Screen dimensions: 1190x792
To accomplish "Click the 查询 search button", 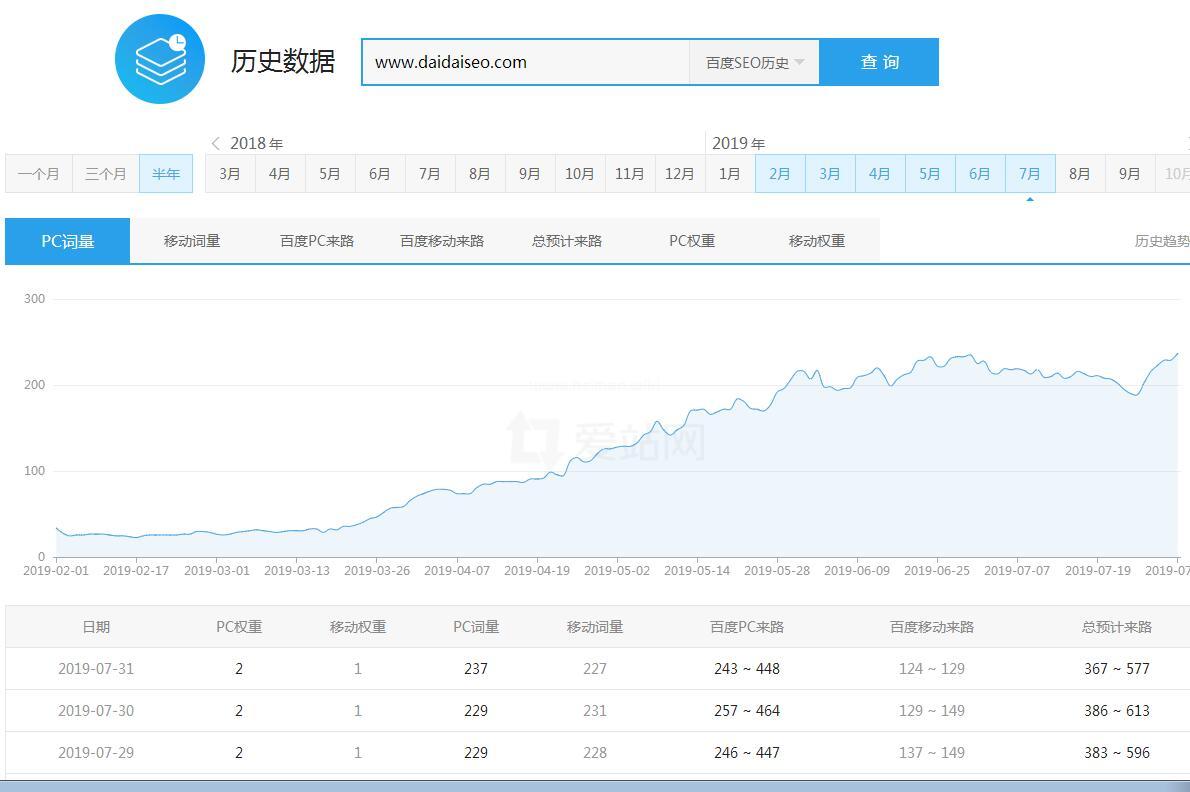I will pos(879,62).
